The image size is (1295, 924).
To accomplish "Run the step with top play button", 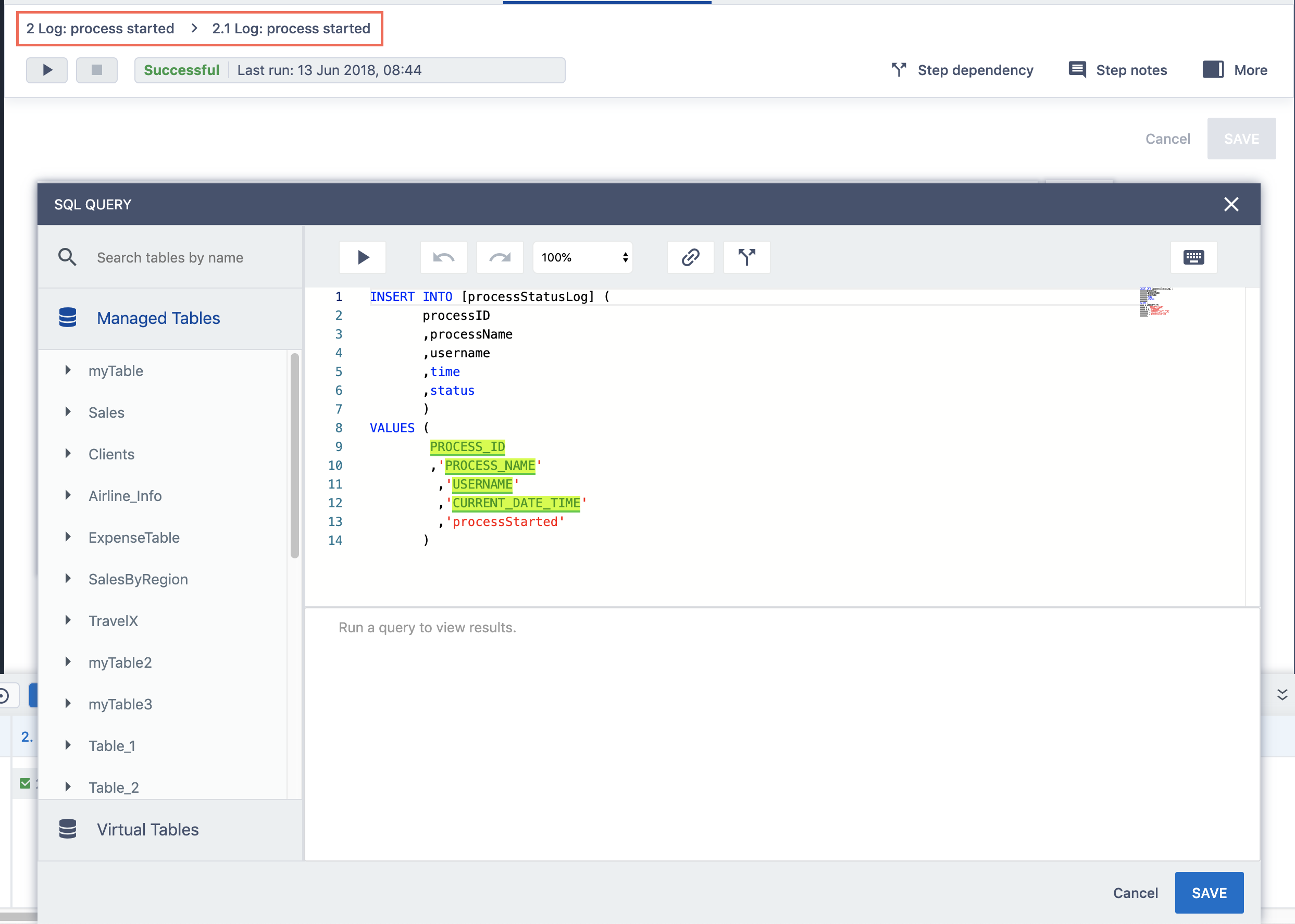I will tap(47, 70).
